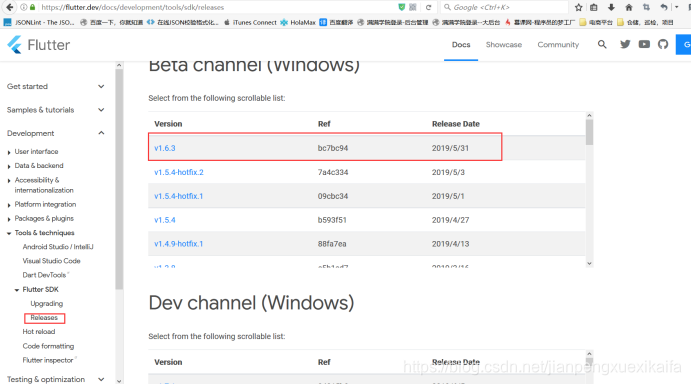691x385 pixels.
Task: Click the beta list scroll down arrow
Action: click(589, 263)
